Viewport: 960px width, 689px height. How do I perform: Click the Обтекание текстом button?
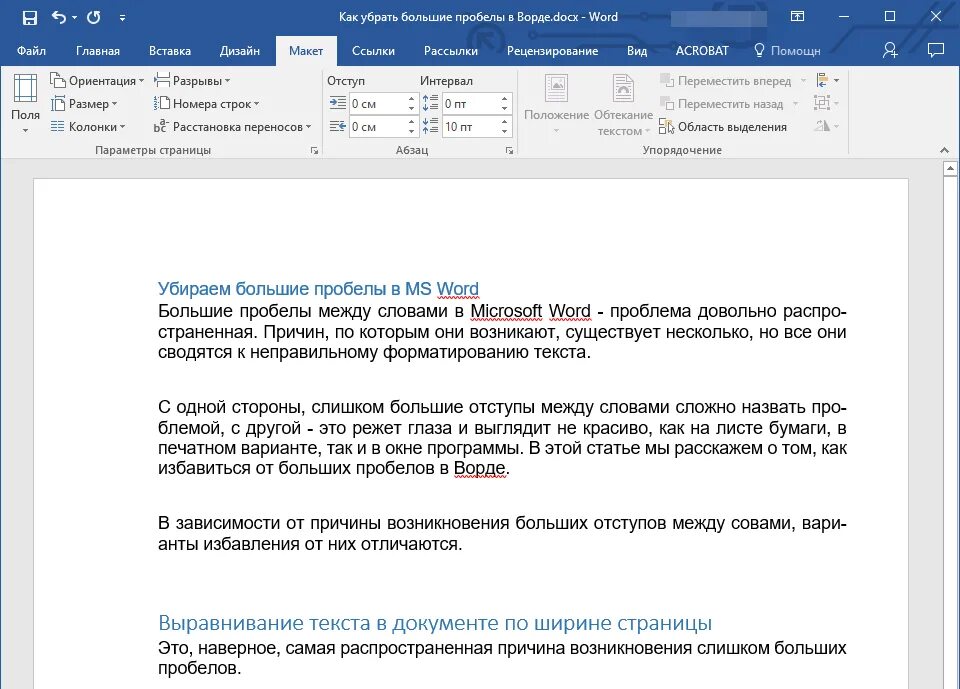point(623,104)
